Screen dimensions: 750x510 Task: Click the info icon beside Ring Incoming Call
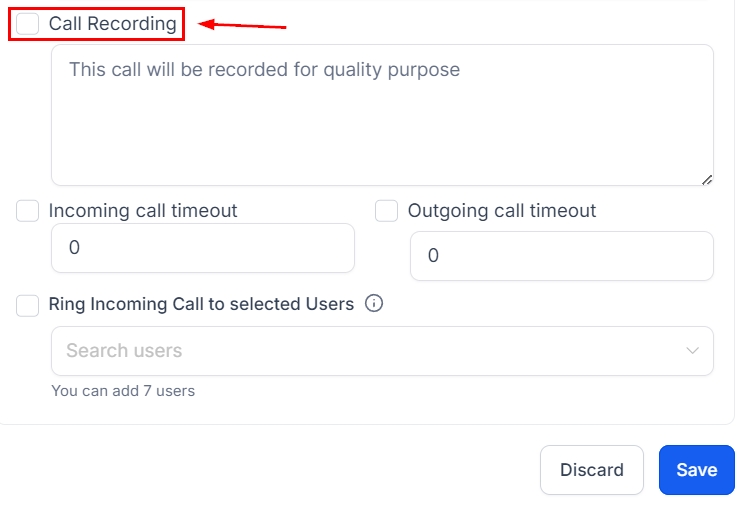click(x=375, y=304)
